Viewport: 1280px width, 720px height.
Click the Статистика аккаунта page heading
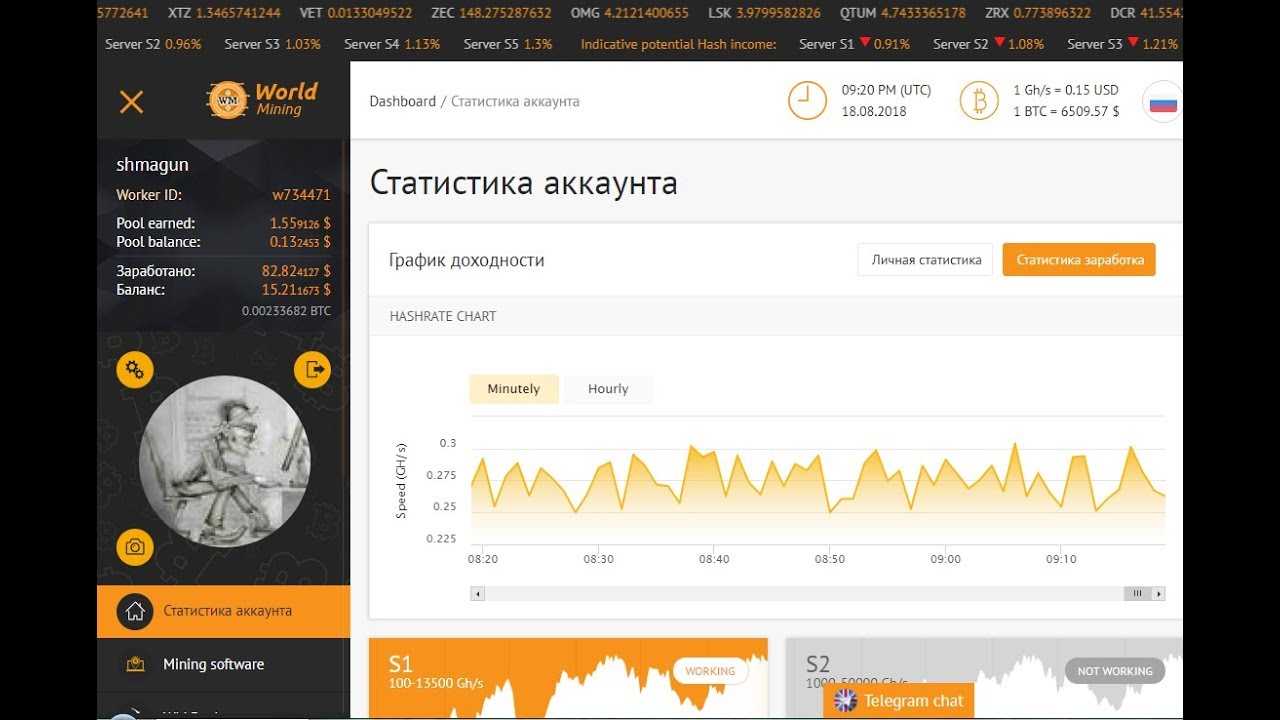pyautogui.click(x=523, y=183)
